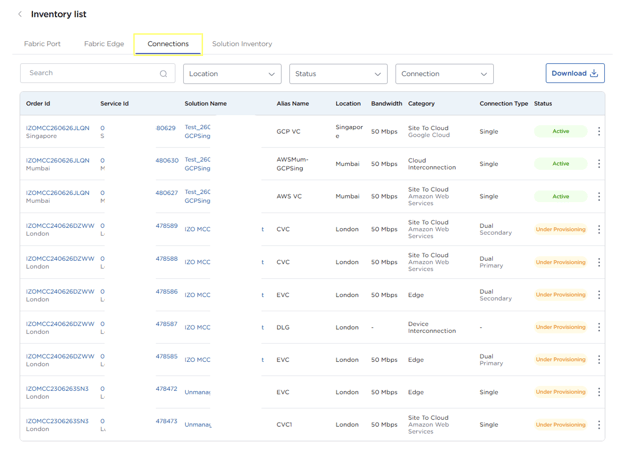Screen dimensions: 622x458
Task: Open the Status filter dropdown
Action: (338, 74)
